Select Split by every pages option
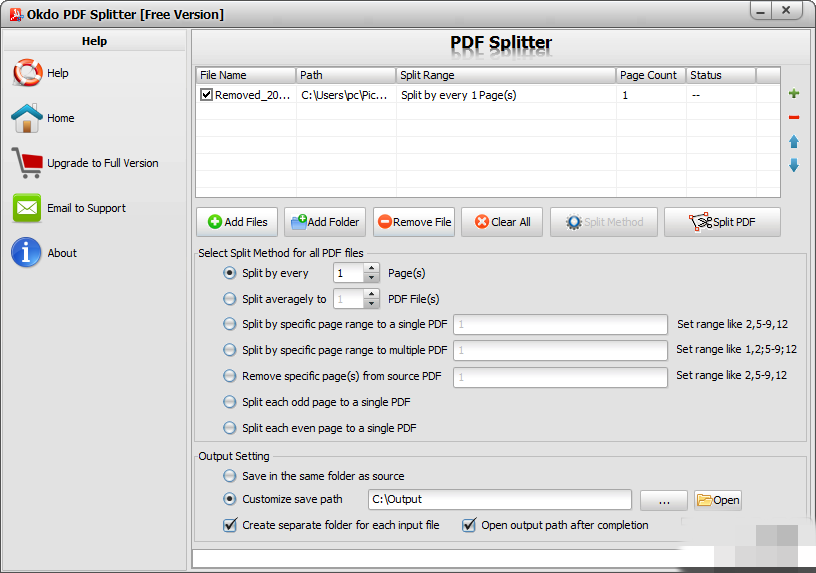 coord(230,273)
